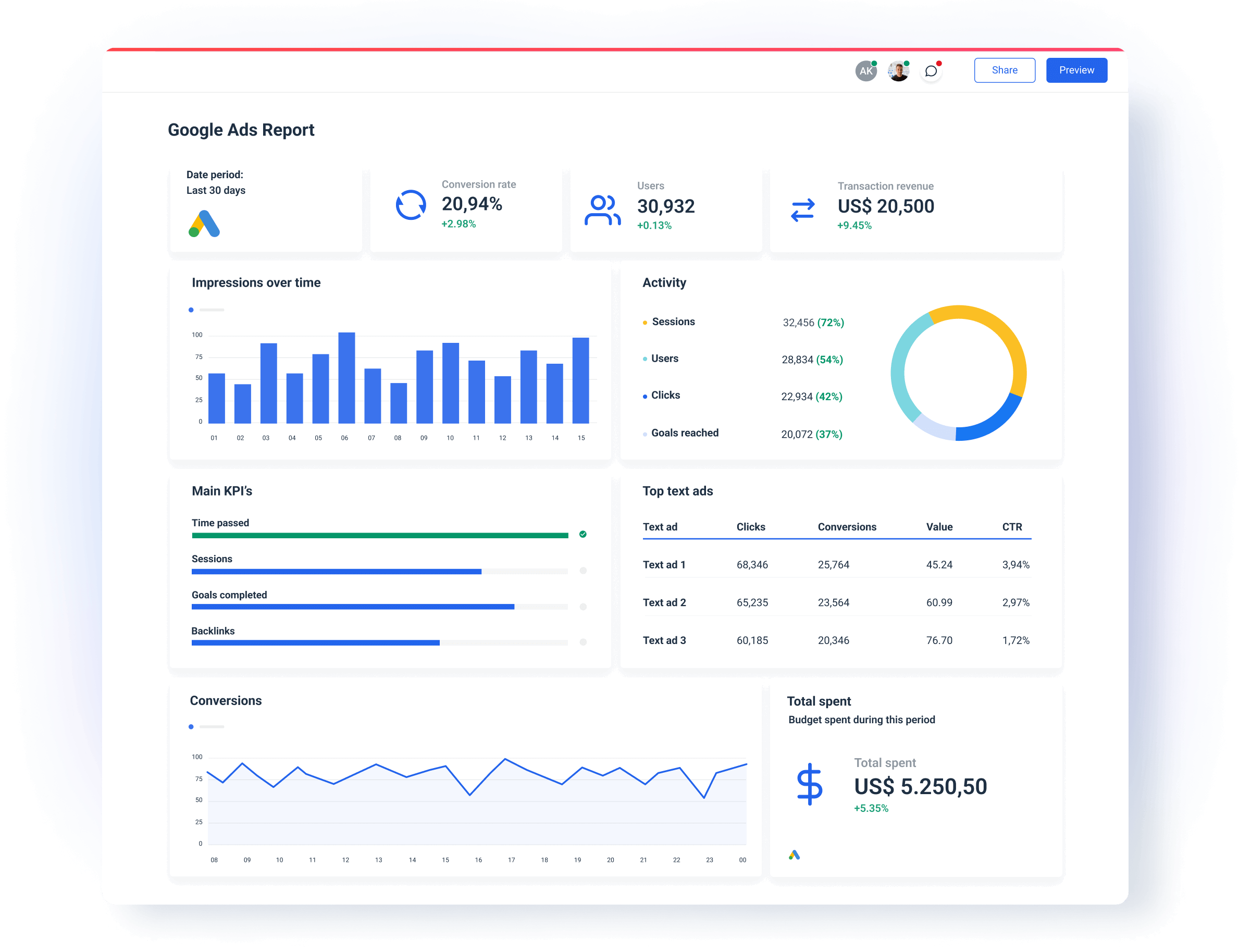This screenshot has height=952, width=1239.
Task: Click the transfer arrows icon beside Transaction revenue
Action: [802, 211]
